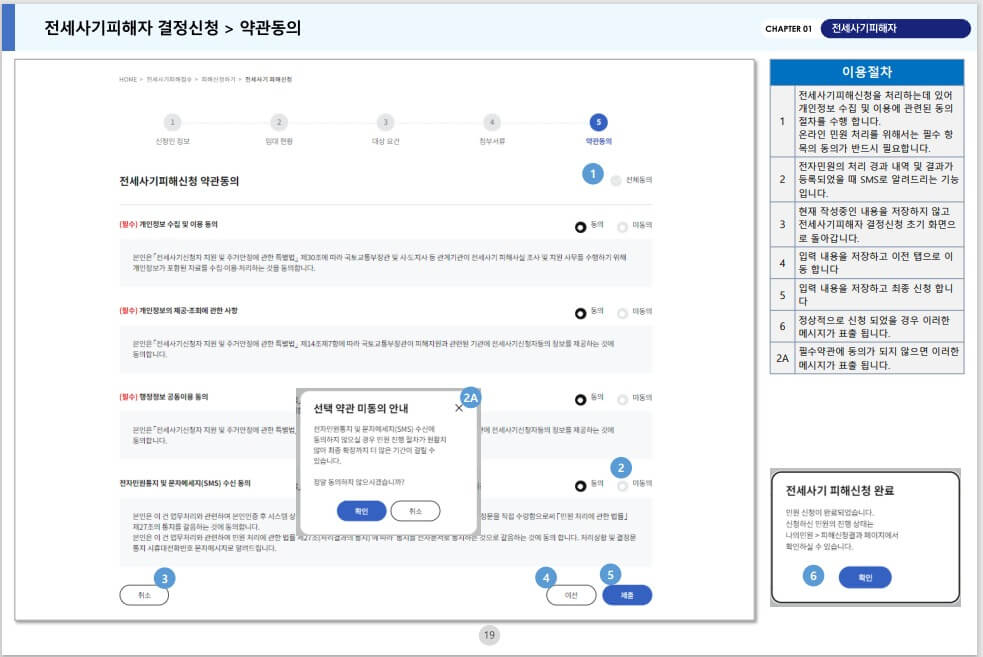Click 확인 in the 전세사기 피해신청 완료 panel
This screenshot has height=657, width=983.
coord(864,577)
